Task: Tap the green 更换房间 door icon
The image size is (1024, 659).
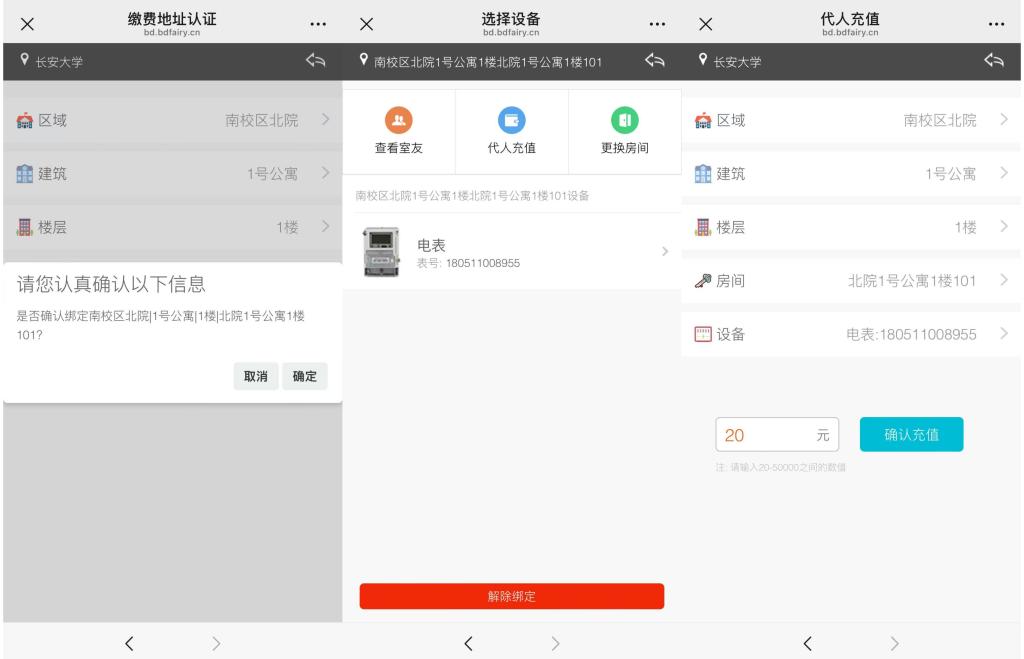Action: pos(624,121)
